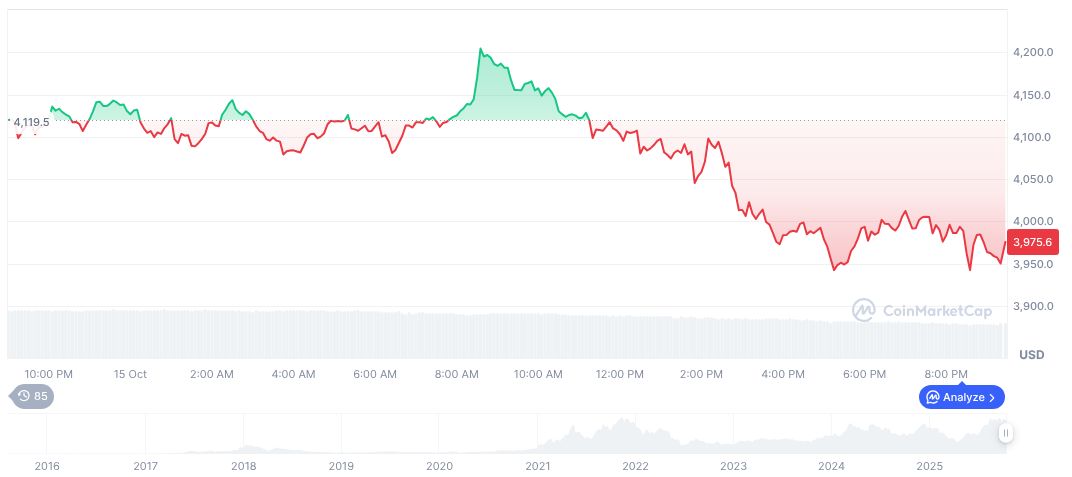Click the 4,119.5 opening price label
The width and height of the screenshot is (1072, 477).
tap(30, 122)
